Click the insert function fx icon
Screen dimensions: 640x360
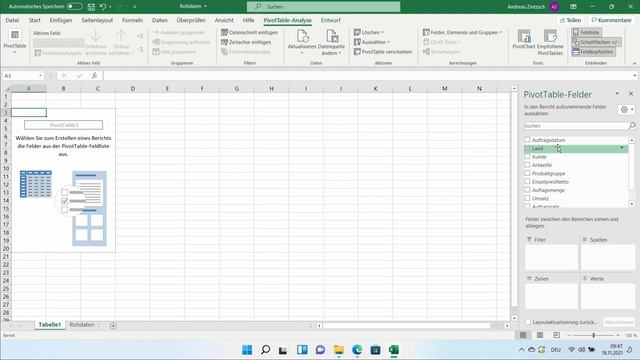[x=94, y=76]
